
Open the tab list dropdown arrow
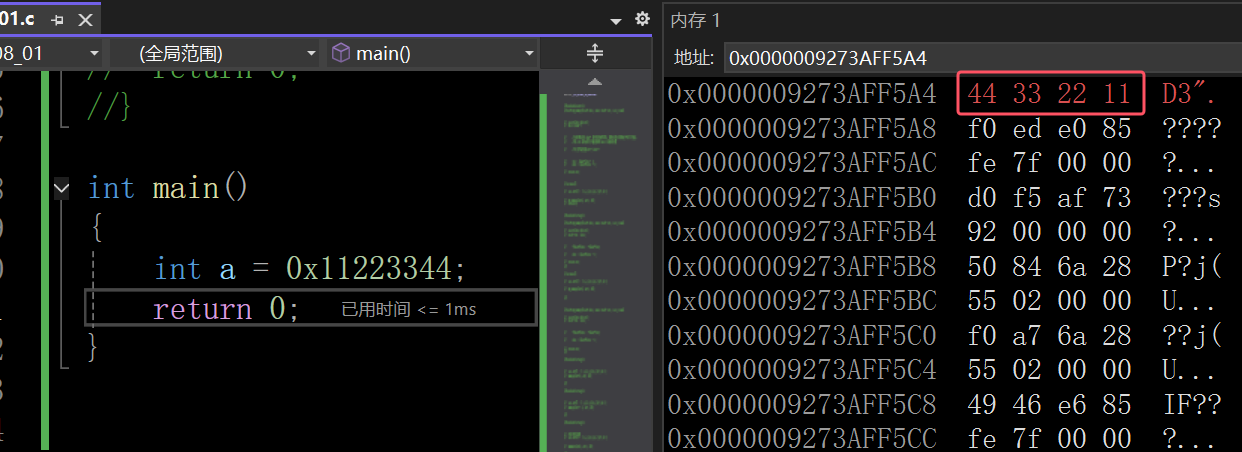pyautogui.click(x=615, y=20)
